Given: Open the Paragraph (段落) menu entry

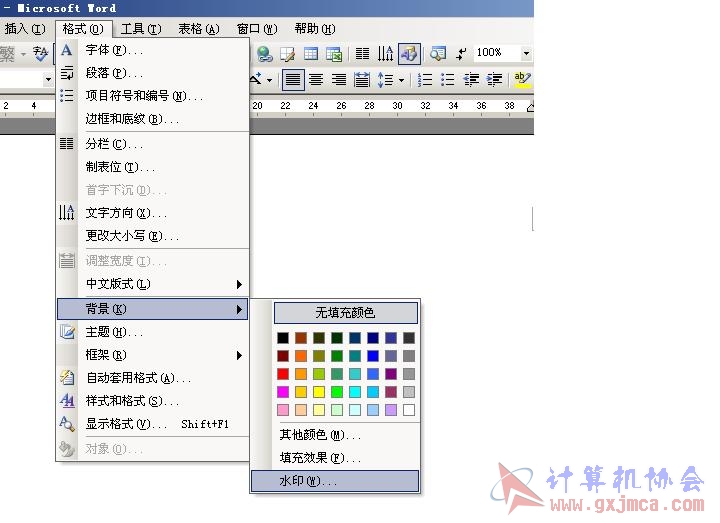Looking at the screenshot, I should pos(152,73).
